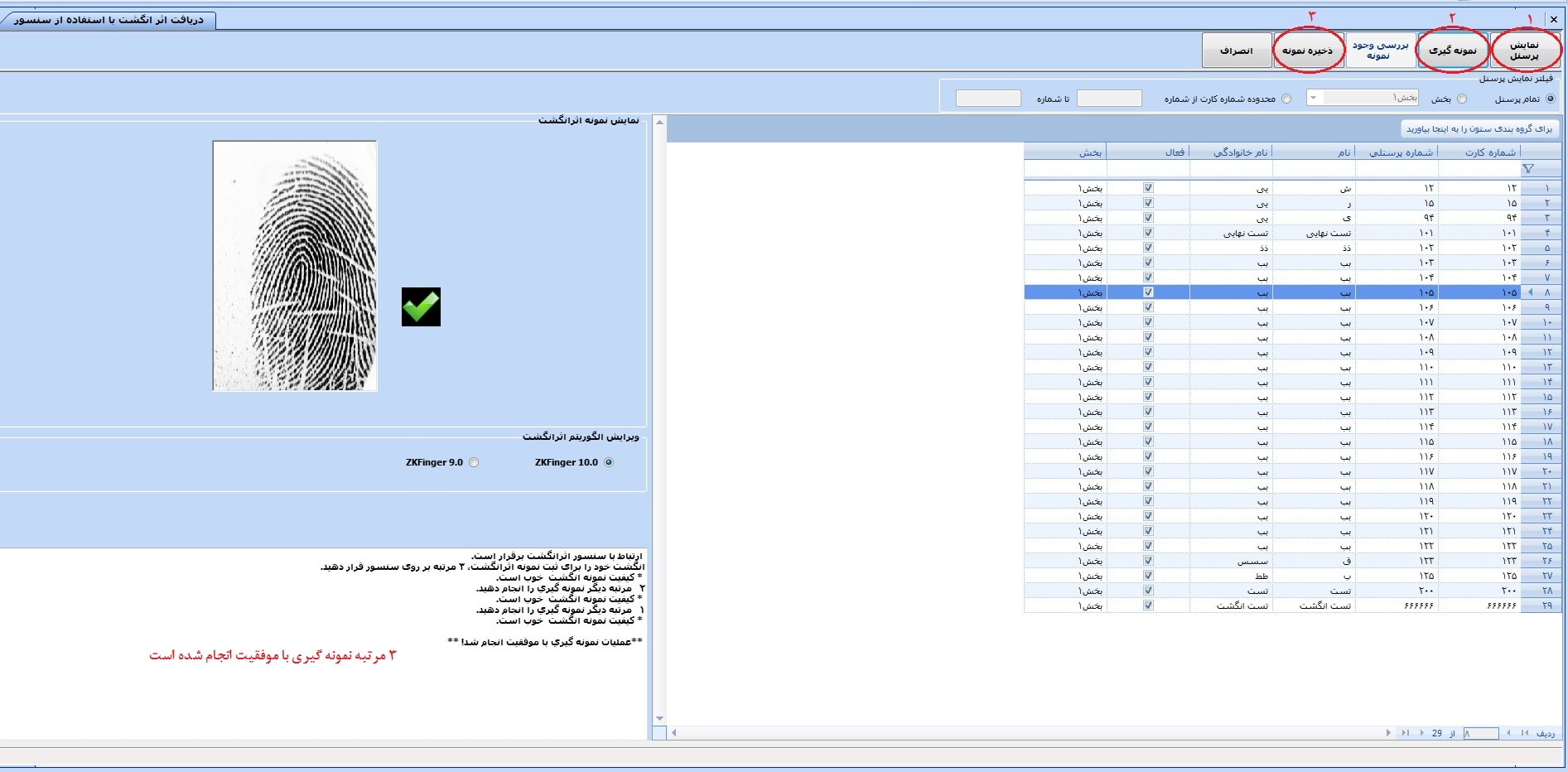Close the fingerprint window with the X

(1553, 19)
